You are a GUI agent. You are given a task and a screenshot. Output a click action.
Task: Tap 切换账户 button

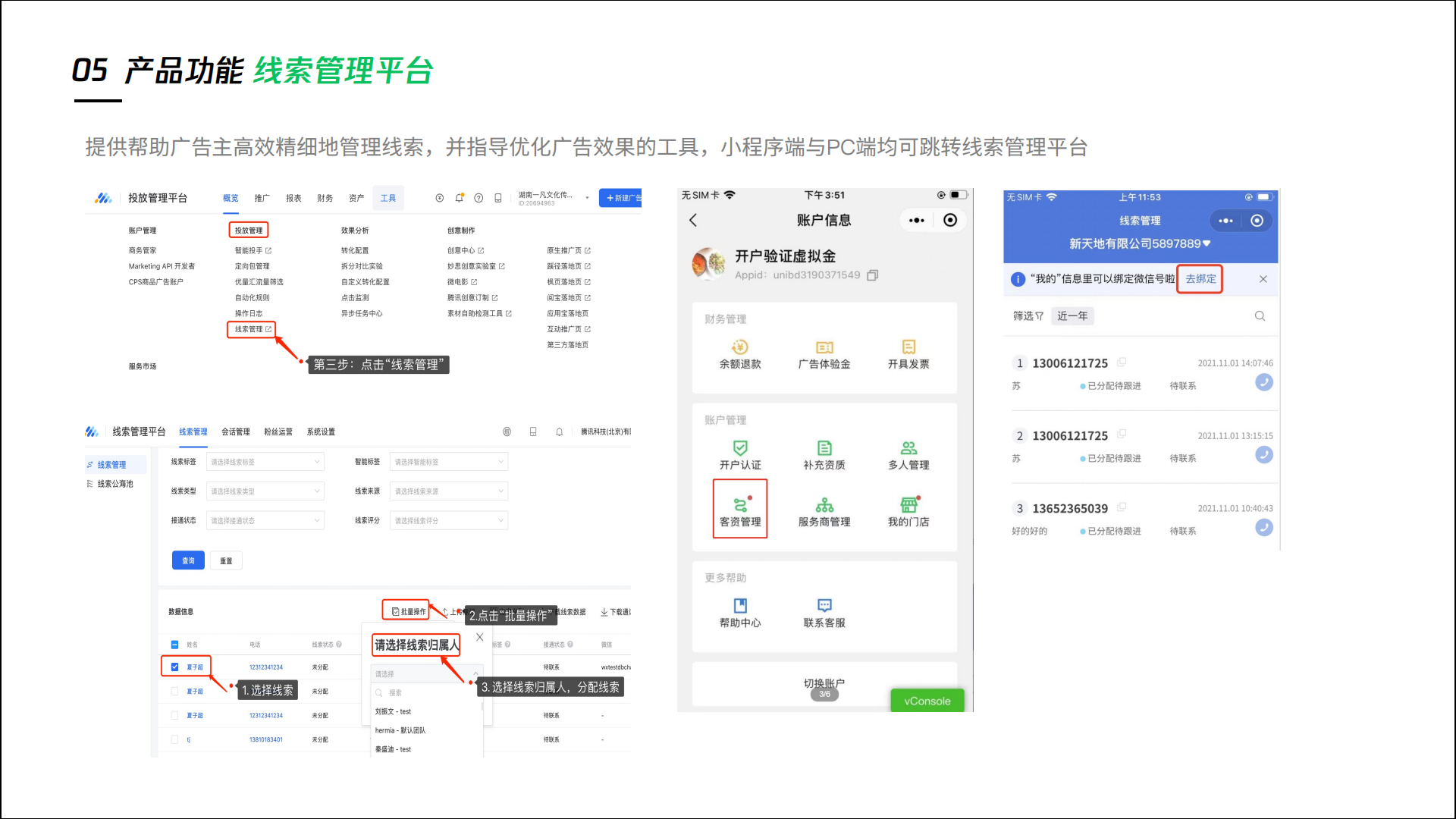pos(824,682)
